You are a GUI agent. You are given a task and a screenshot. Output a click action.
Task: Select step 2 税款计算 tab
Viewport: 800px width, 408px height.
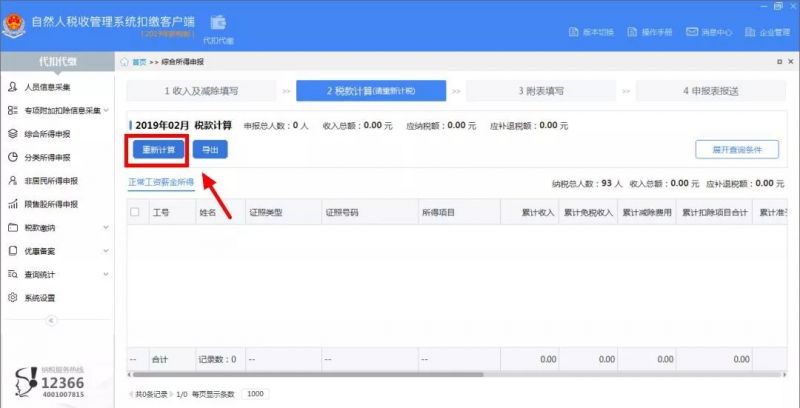(x=371, y=91)
